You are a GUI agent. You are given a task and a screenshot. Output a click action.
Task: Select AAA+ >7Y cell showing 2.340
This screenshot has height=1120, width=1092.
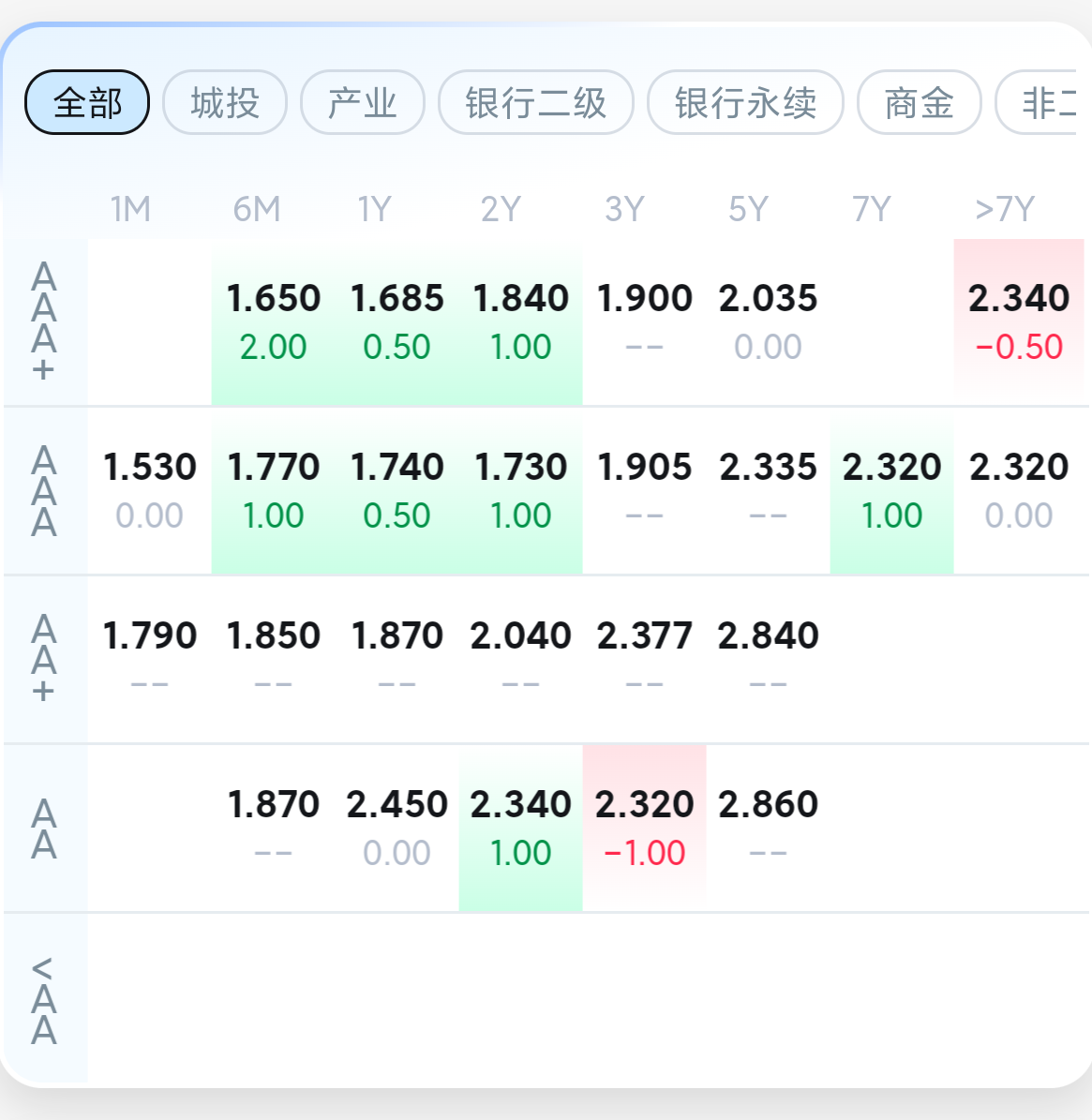coord(1019,322)
